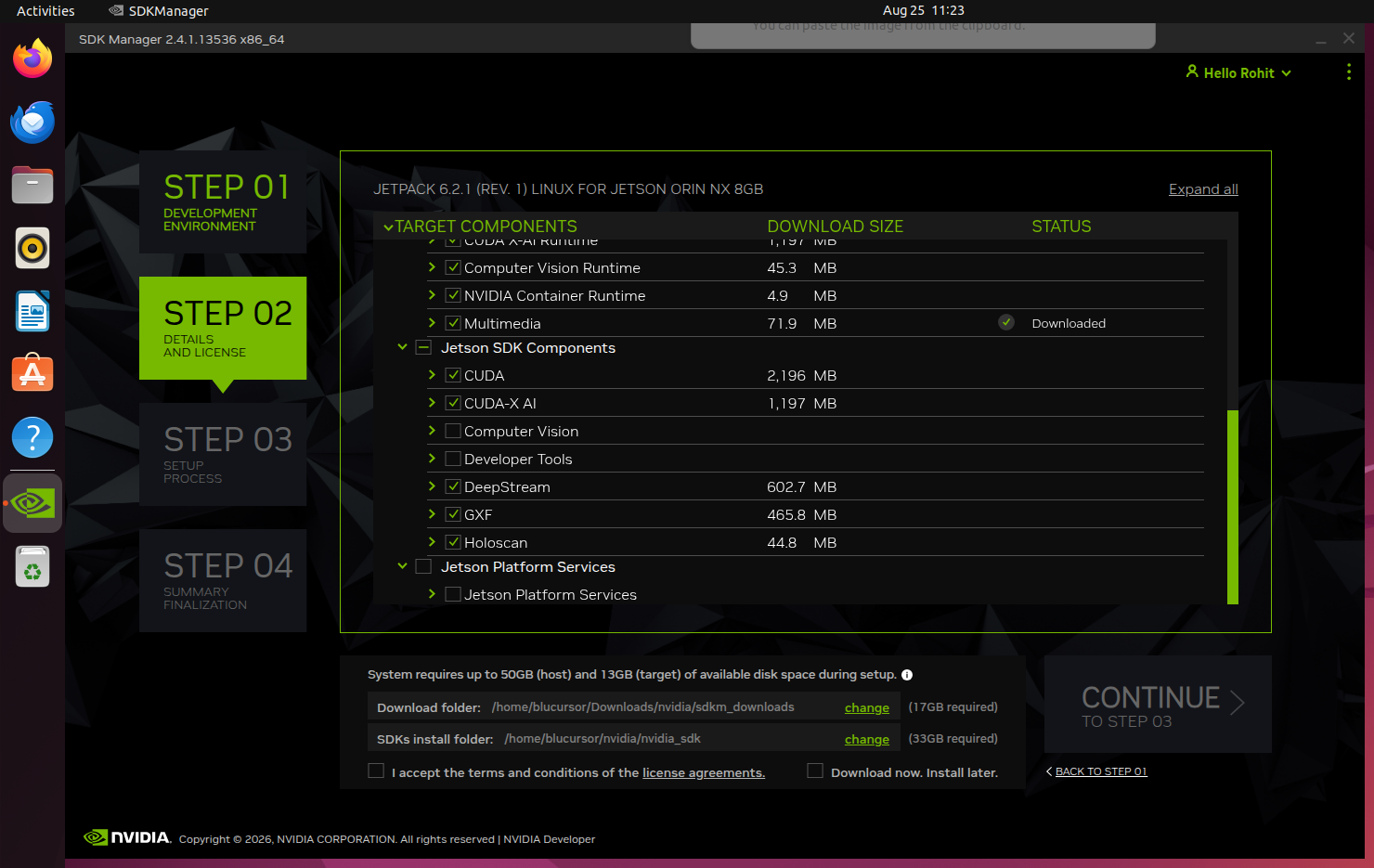This screenshot has width=1374, height=868.
Task: Collapse the Target Components header chevron
Action: (x=388, y=227)
